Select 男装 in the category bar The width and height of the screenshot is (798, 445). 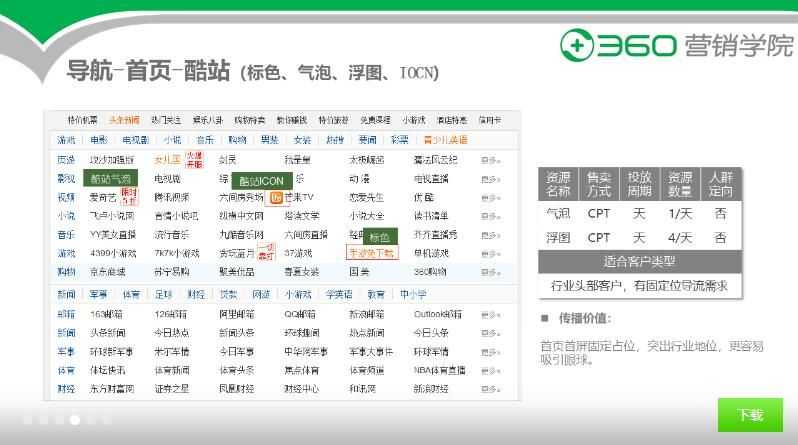coord(269,140)
